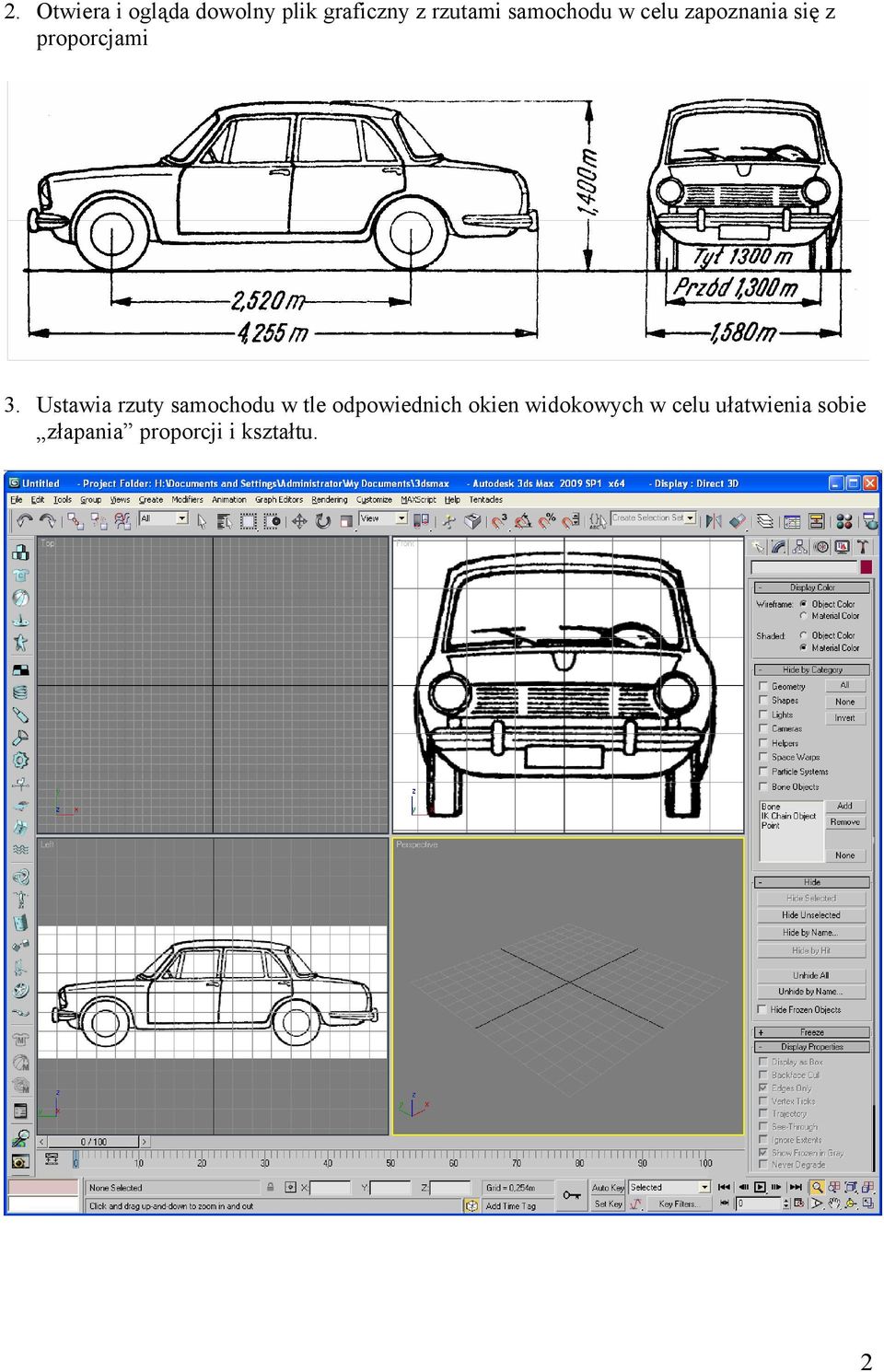
Task: Tick the Hide Frozen Objects checkbox
Action: pos(762,1009)
